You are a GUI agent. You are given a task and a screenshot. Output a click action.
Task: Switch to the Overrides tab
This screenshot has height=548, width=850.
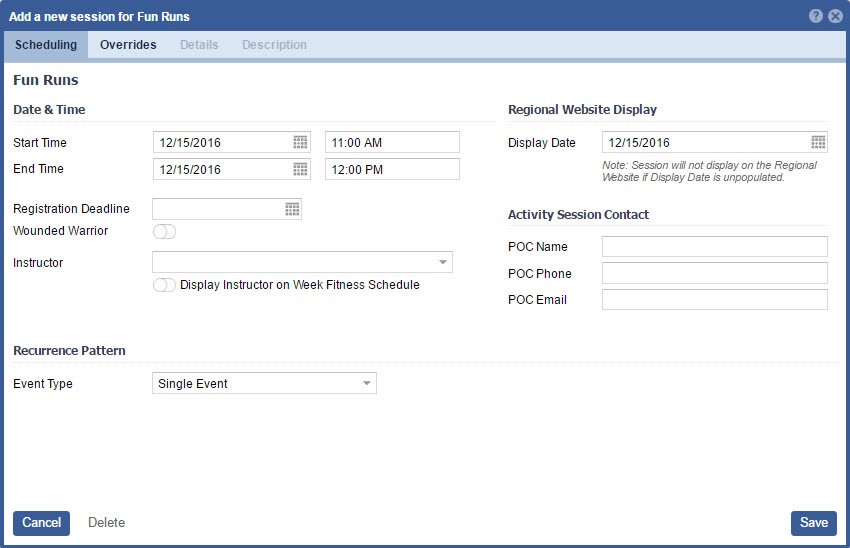click(128, 45)
